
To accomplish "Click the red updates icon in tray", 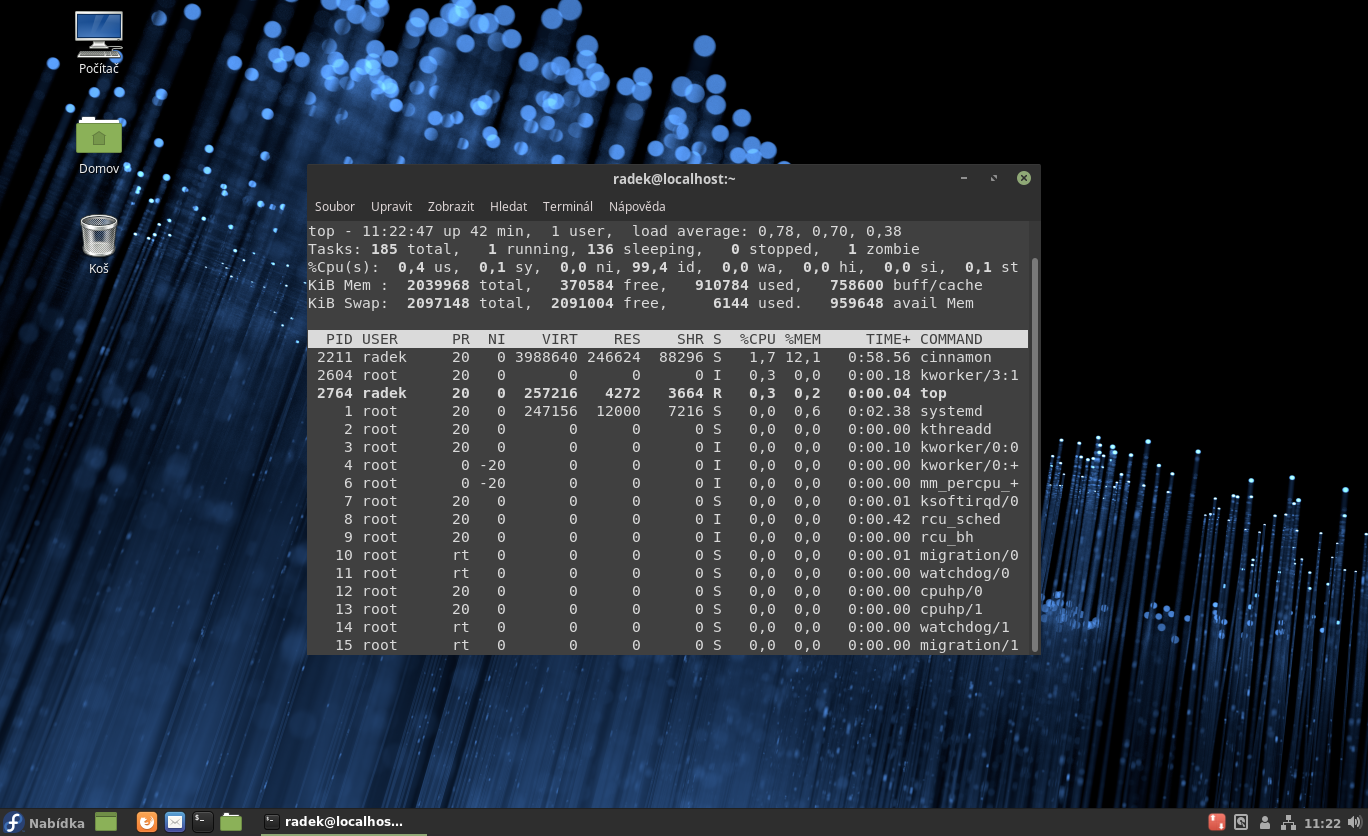I will click(1217, 823).
